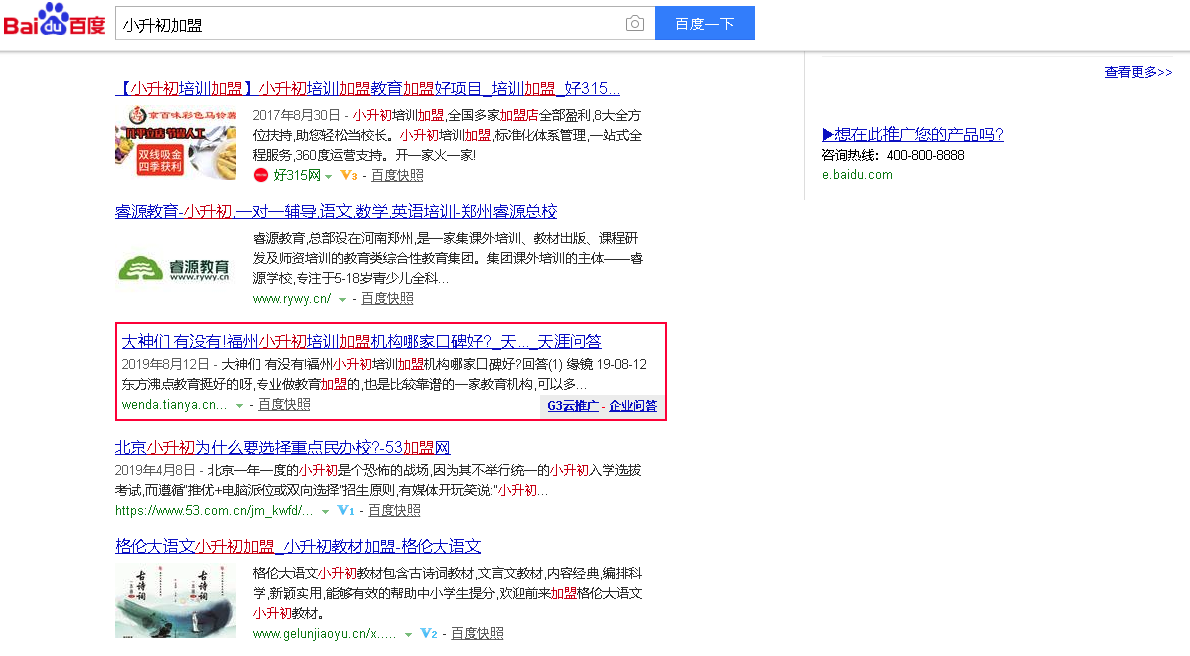Image resolution: width=1190 pixels, height=656 pixels.
Task: Expand the dropdown arrow next to wenda.tianya.cn
Action: (239, 405)
